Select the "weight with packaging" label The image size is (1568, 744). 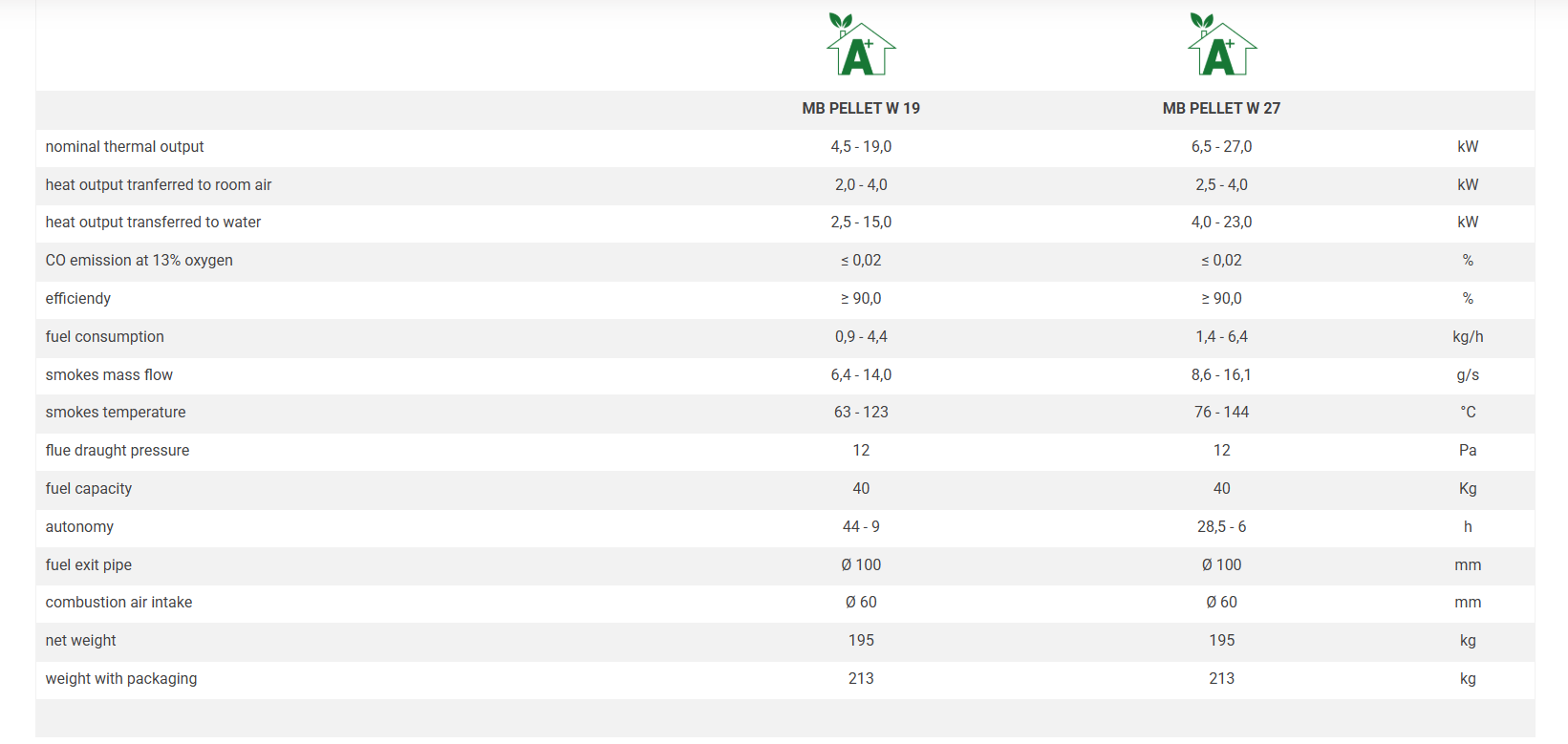click(121, 679)
